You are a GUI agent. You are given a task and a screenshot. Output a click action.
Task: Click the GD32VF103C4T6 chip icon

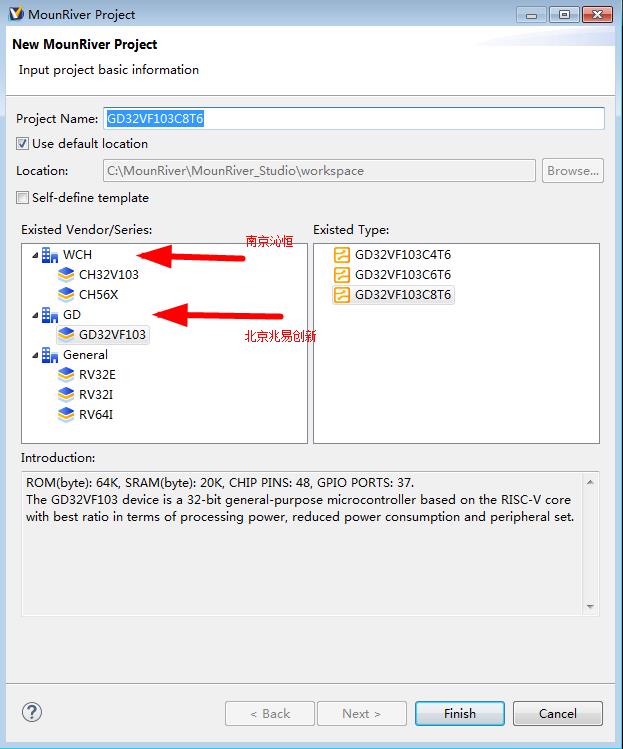(x=342, y=255)
